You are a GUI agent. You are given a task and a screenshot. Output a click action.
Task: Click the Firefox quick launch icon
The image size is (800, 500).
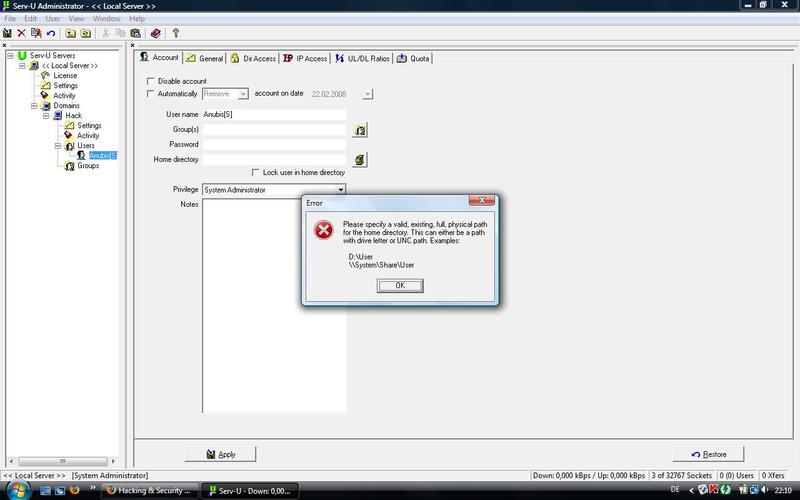pyautogui.click(x=74, y=490)
